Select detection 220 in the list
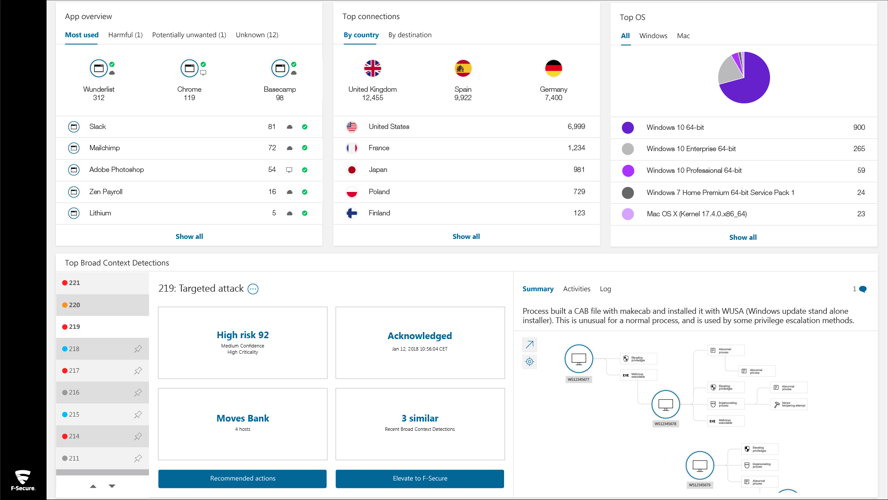The image size is (888, 500). (x=103, y=305)
